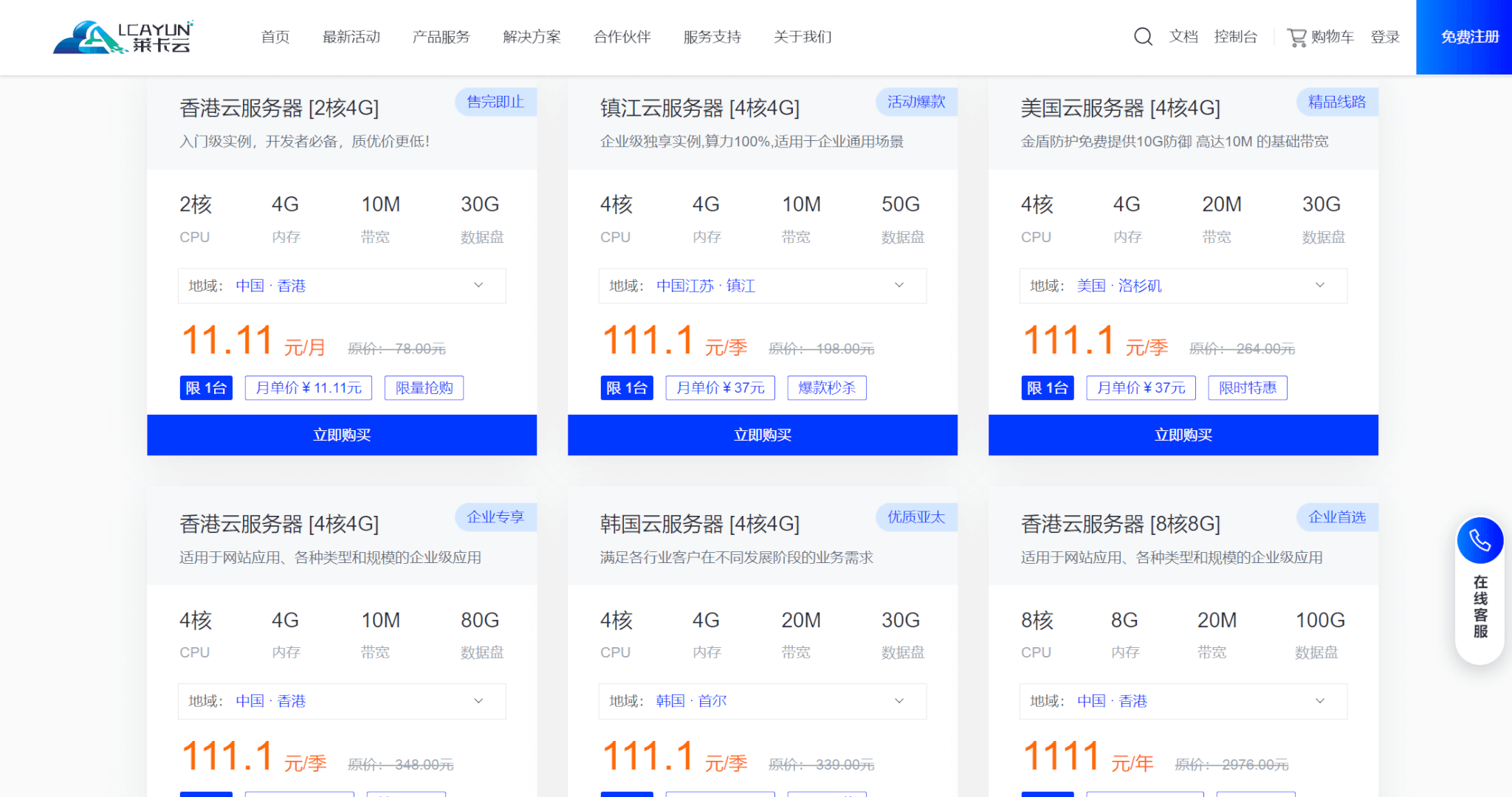
Task: Open the shopping cart icon
Action: 1296,37
